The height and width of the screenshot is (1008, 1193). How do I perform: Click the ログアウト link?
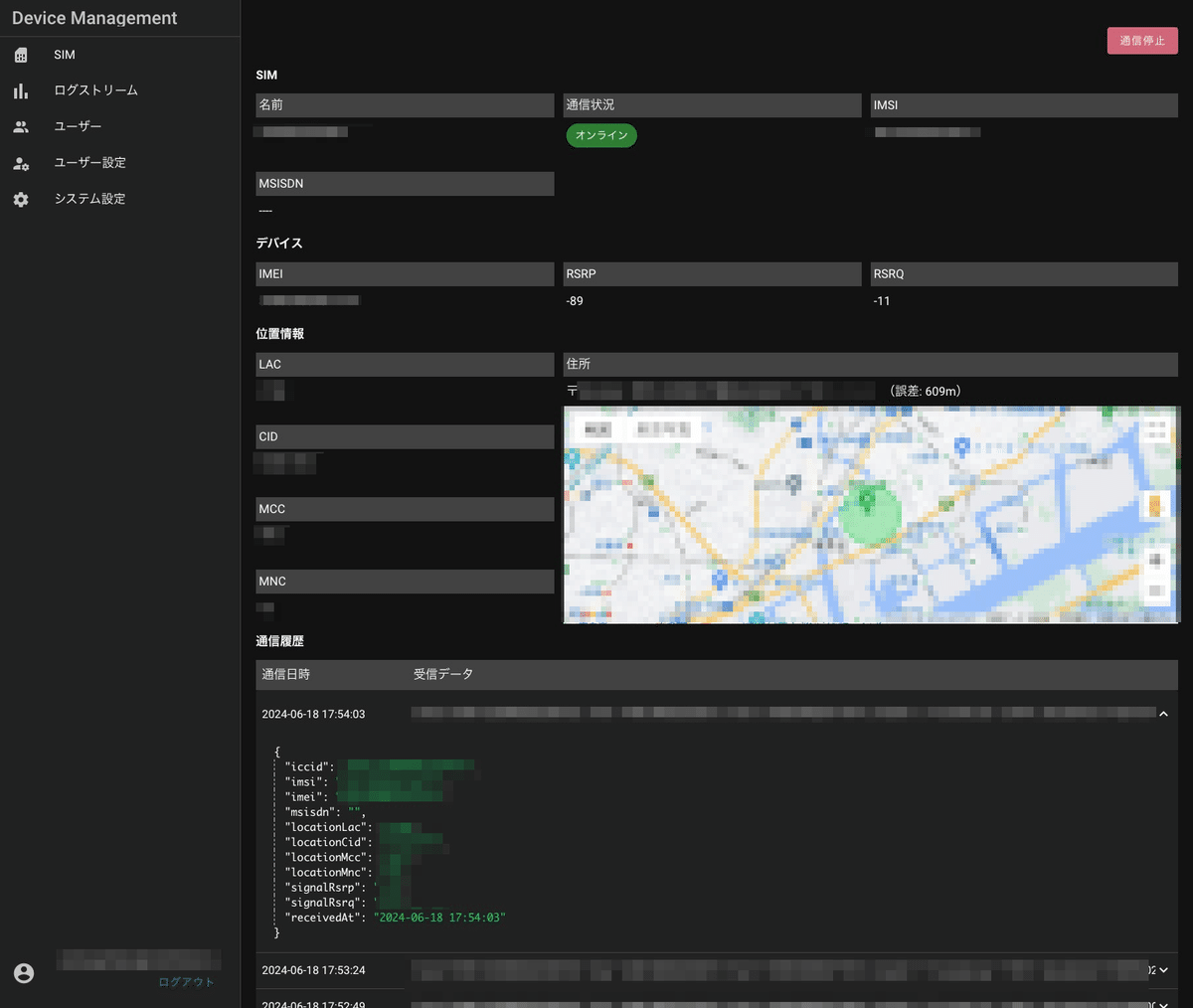pyautogui.click(x=185, y=981)
